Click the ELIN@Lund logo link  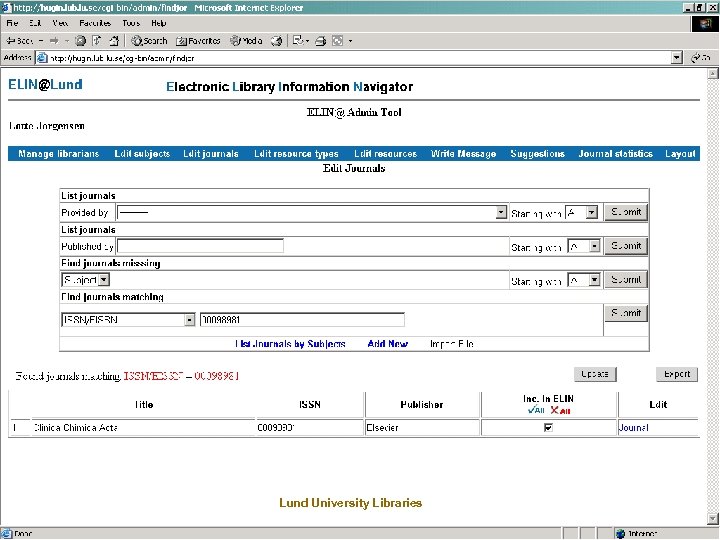click(x=45, y=84)
